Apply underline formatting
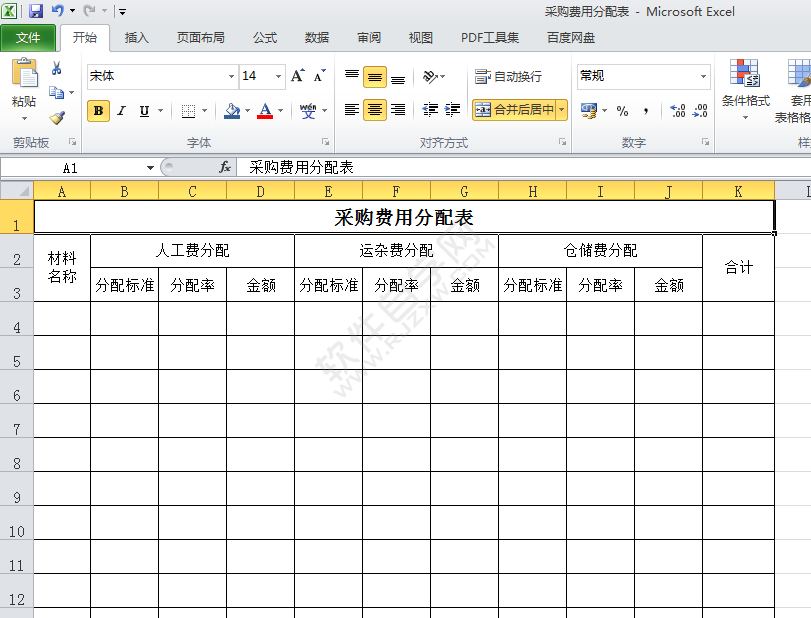This screenshot has width=811, height=618. pos(143,111)
